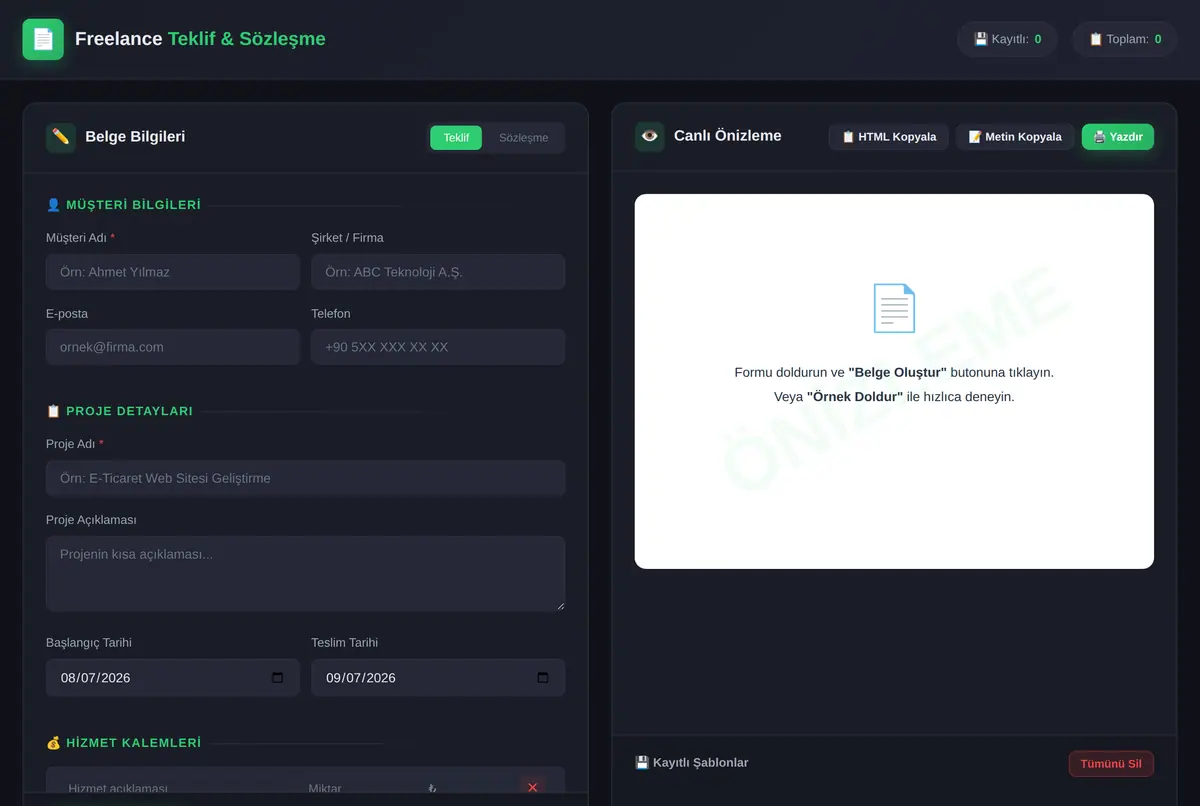Screen dimensions: 1200x806
Task: Switch to the Teklif document type
Action: coord(456,138)
